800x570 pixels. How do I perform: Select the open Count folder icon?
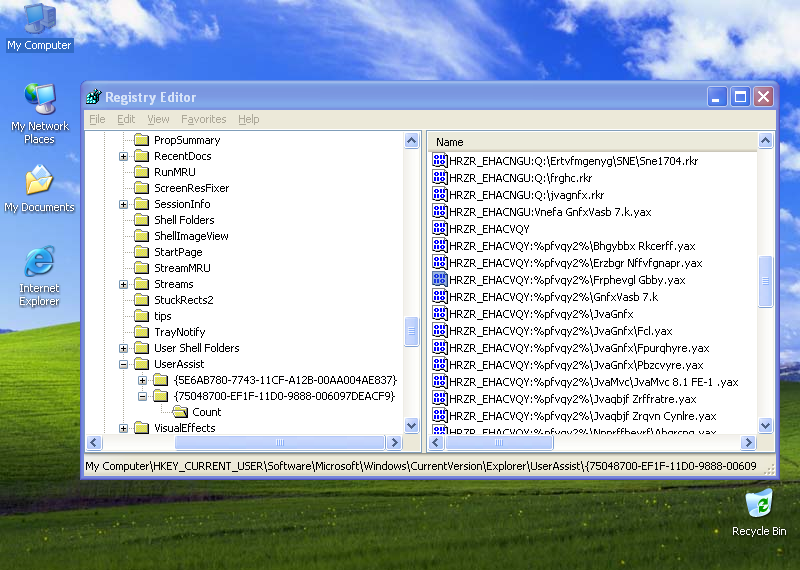(x=180, y=412)
